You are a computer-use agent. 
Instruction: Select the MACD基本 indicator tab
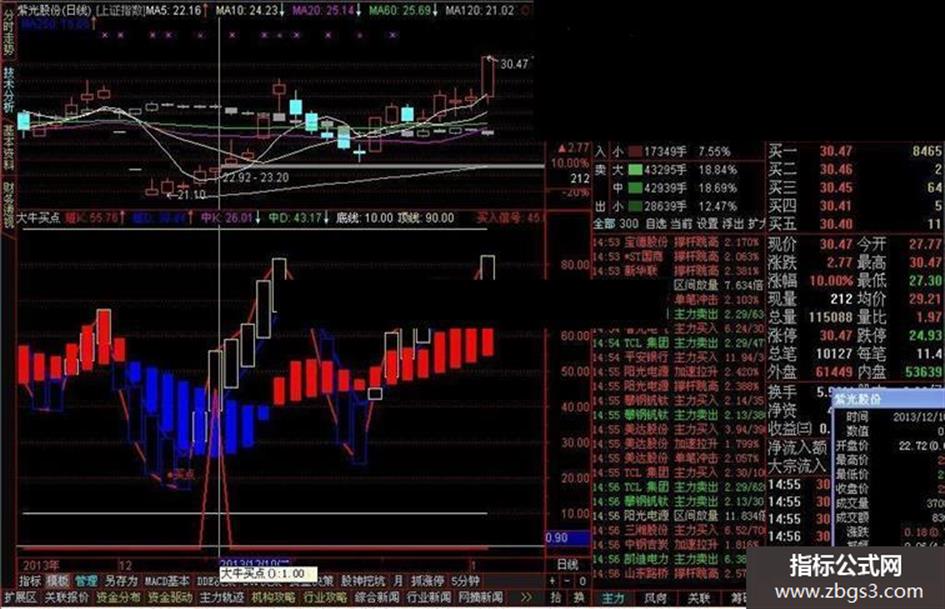pyautogui.click(x=167, y=581)
